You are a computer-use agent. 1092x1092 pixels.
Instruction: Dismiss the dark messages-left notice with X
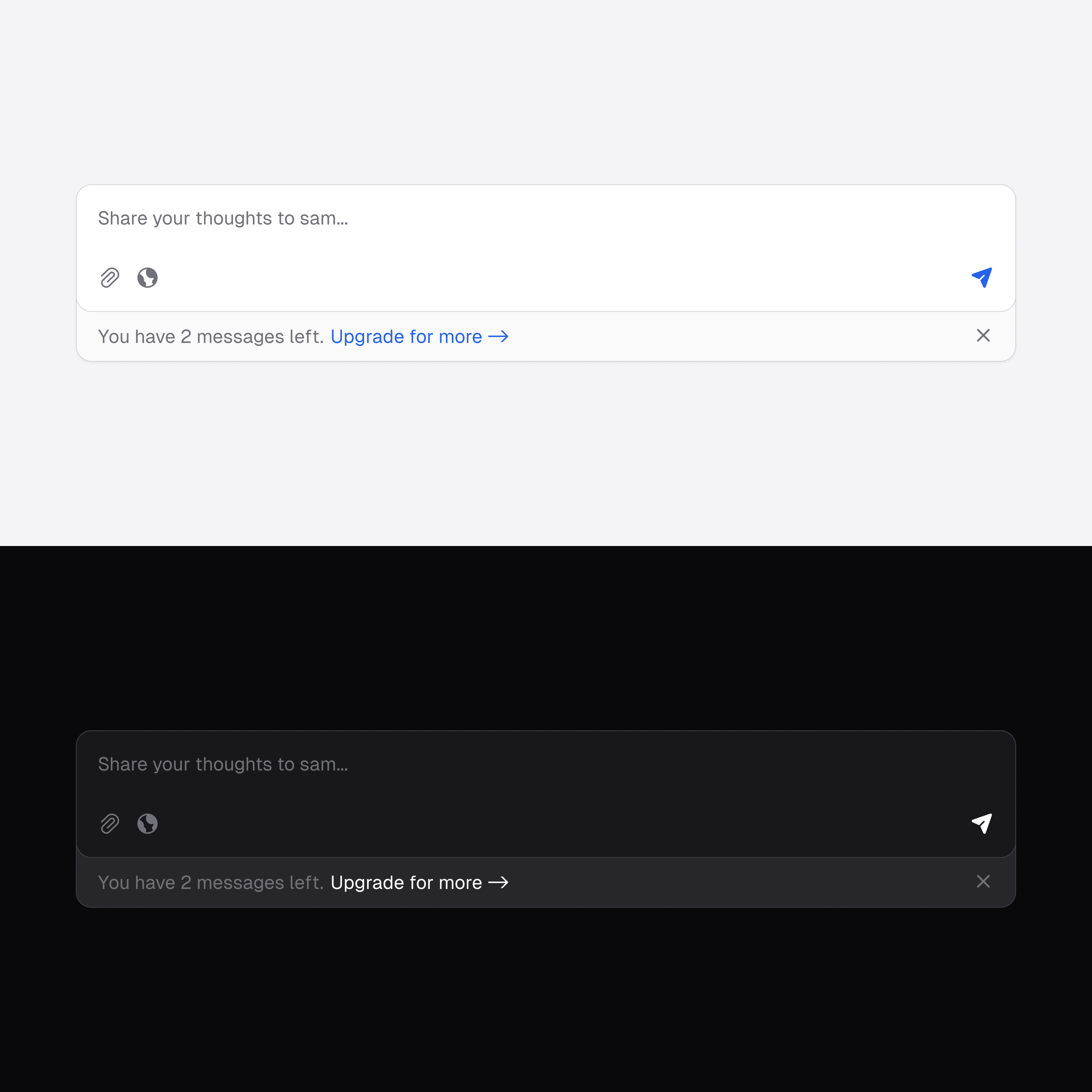point(983,881)
